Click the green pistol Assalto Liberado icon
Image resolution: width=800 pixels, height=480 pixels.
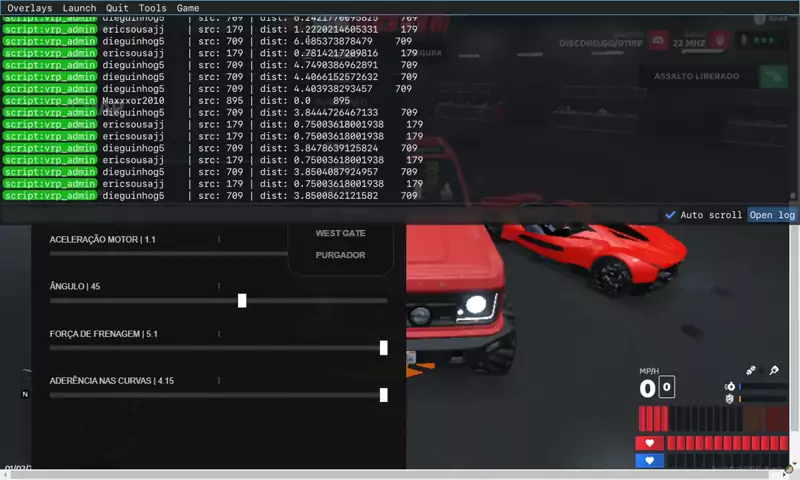(x=773, y=77)
